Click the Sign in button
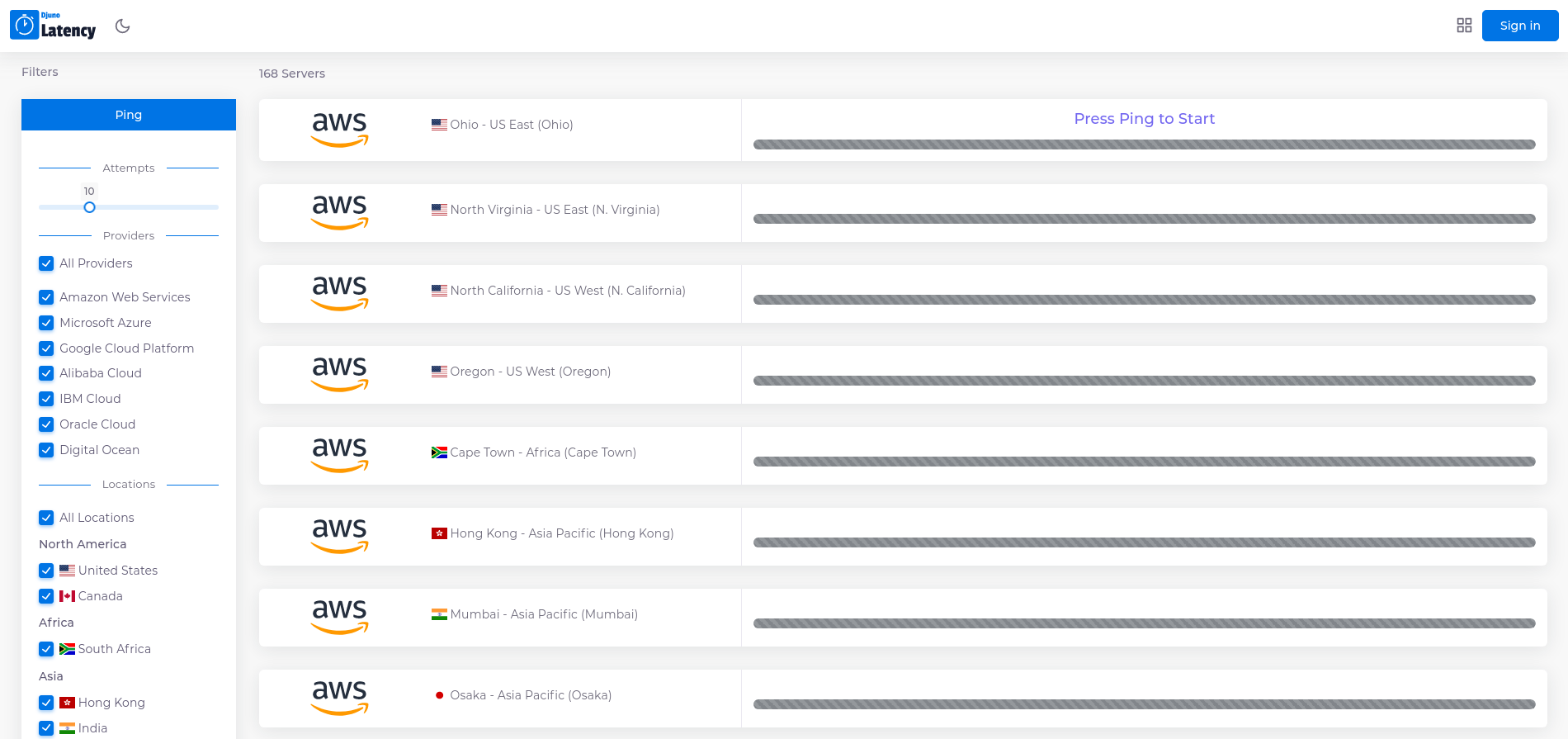Screen dimensions: 1568x739 1520,26
